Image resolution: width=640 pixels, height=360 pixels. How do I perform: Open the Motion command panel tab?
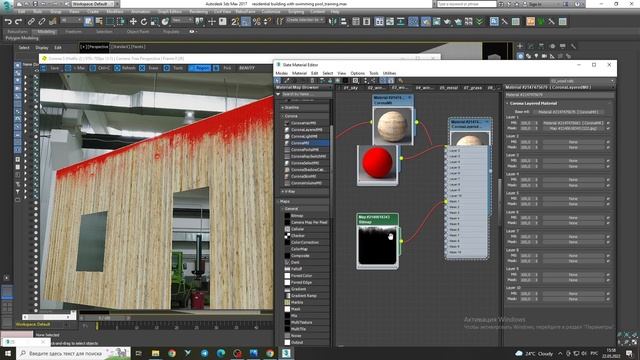[552, 46]
